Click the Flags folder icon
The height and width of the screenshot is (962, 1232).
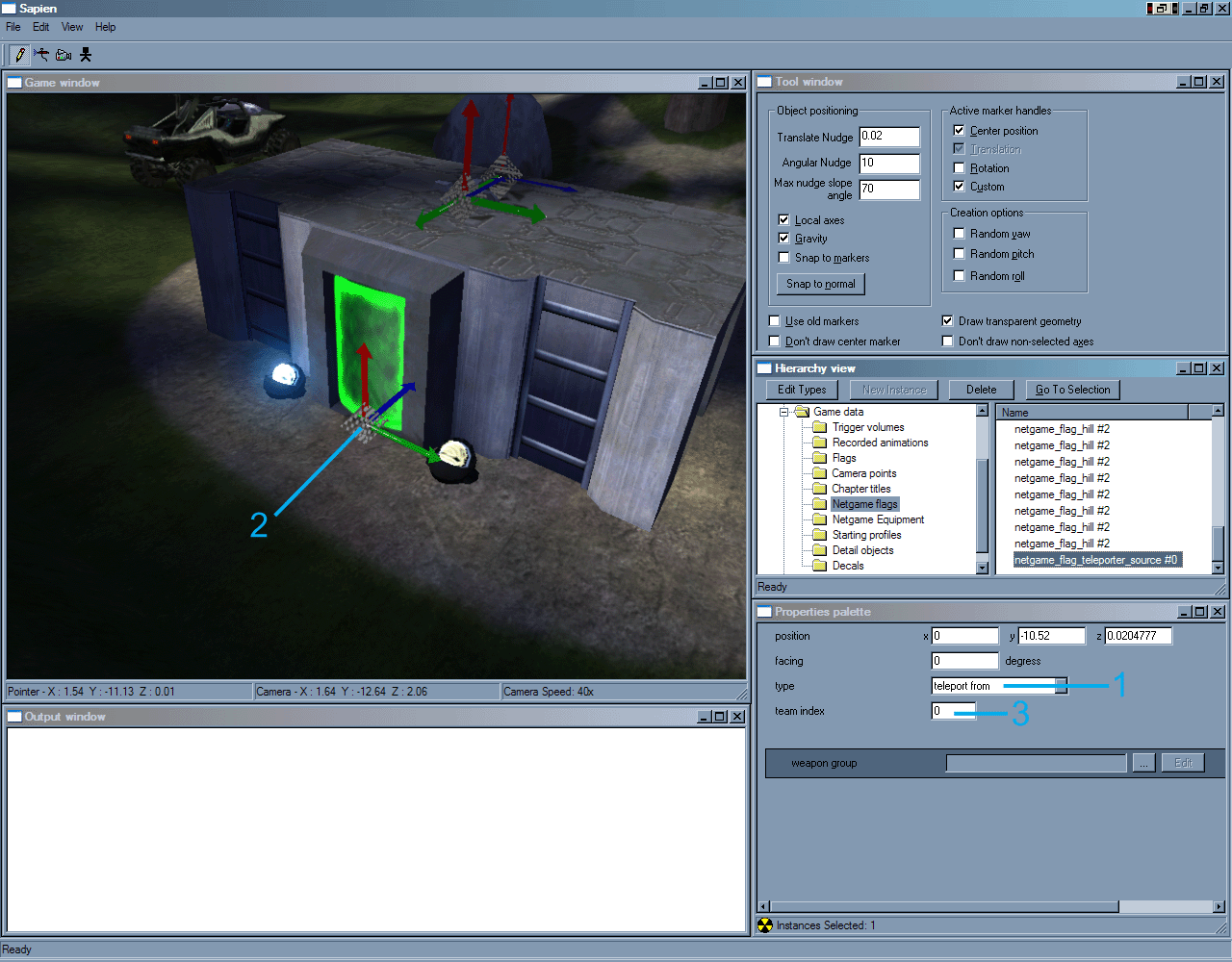(x=820, y=458)
